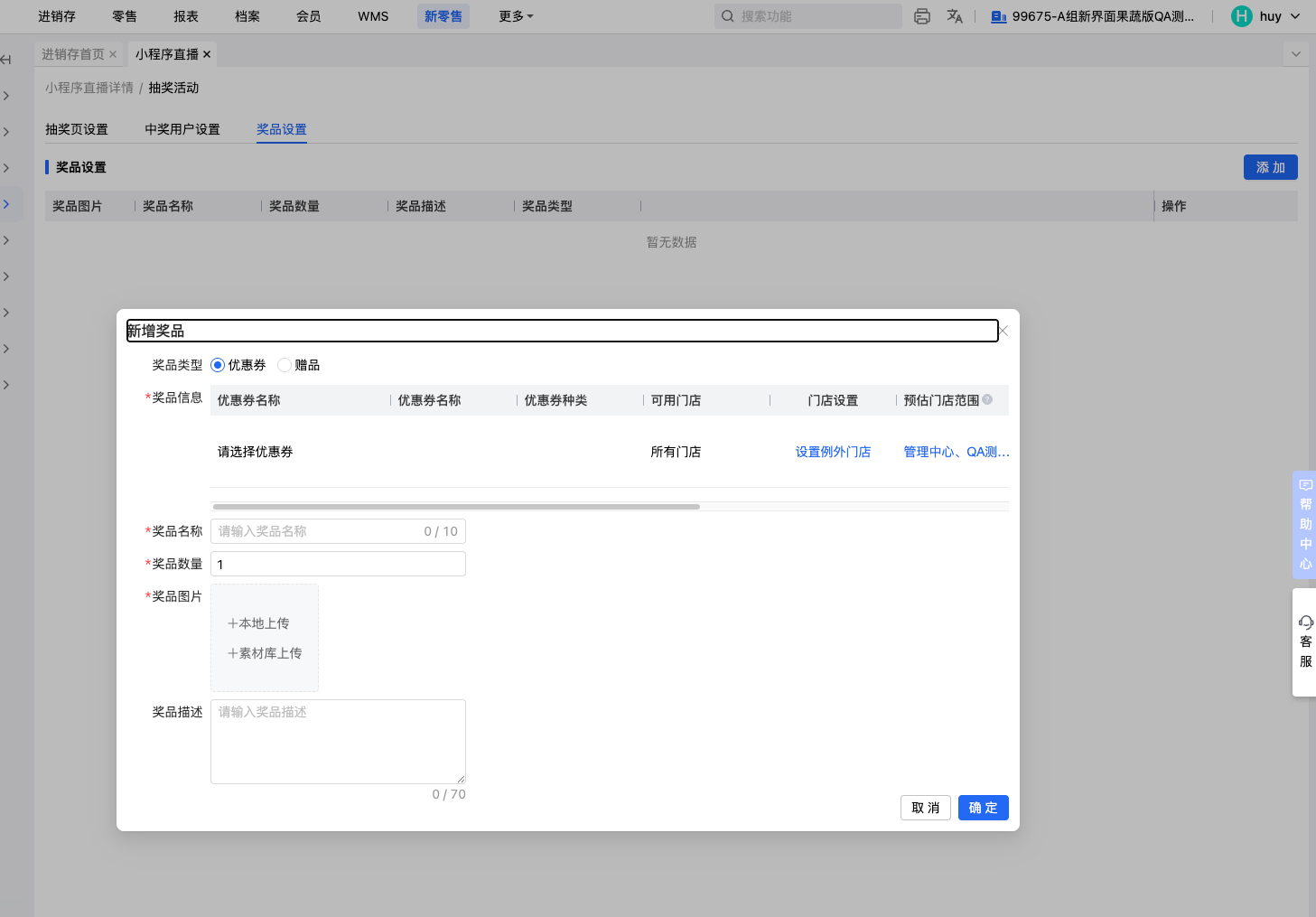Close the 小程序直播 tab
The height and width of the screenshot is (917, 1316).
click(x=207, y=54)
